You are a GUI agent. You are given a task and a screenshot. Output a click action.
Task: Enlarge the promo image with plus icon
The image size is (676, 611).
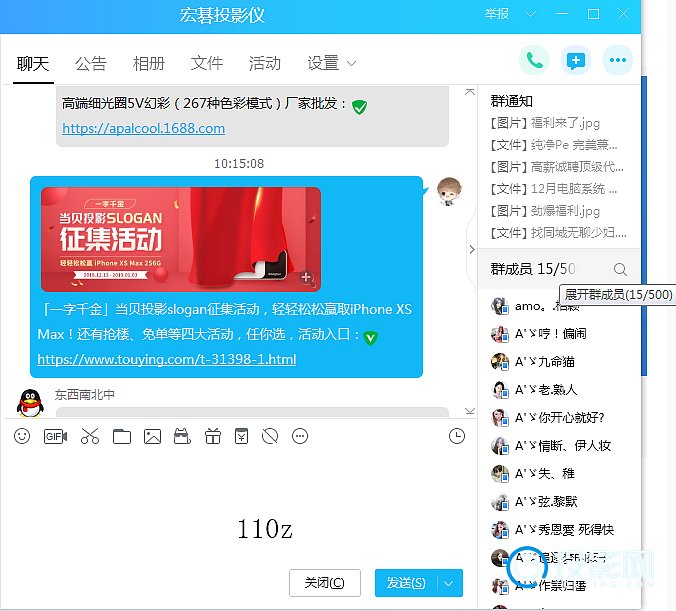(x=307, y=277)
